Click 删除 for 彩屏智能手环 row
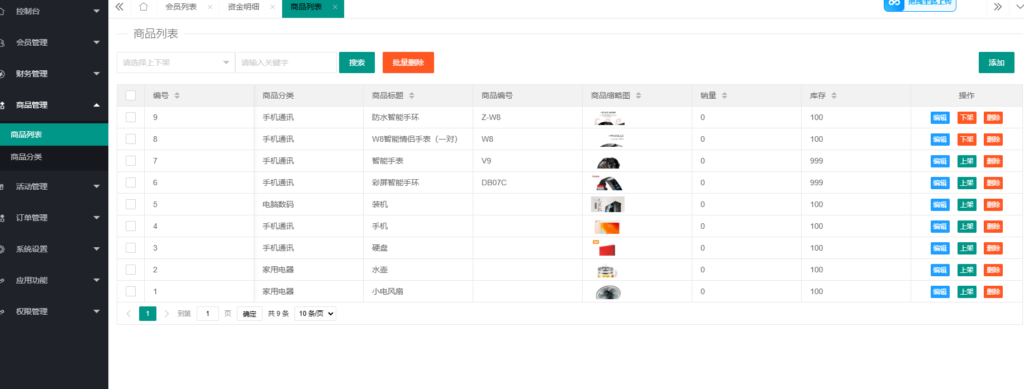1024x389 pixels. click(x=993, y=183)
